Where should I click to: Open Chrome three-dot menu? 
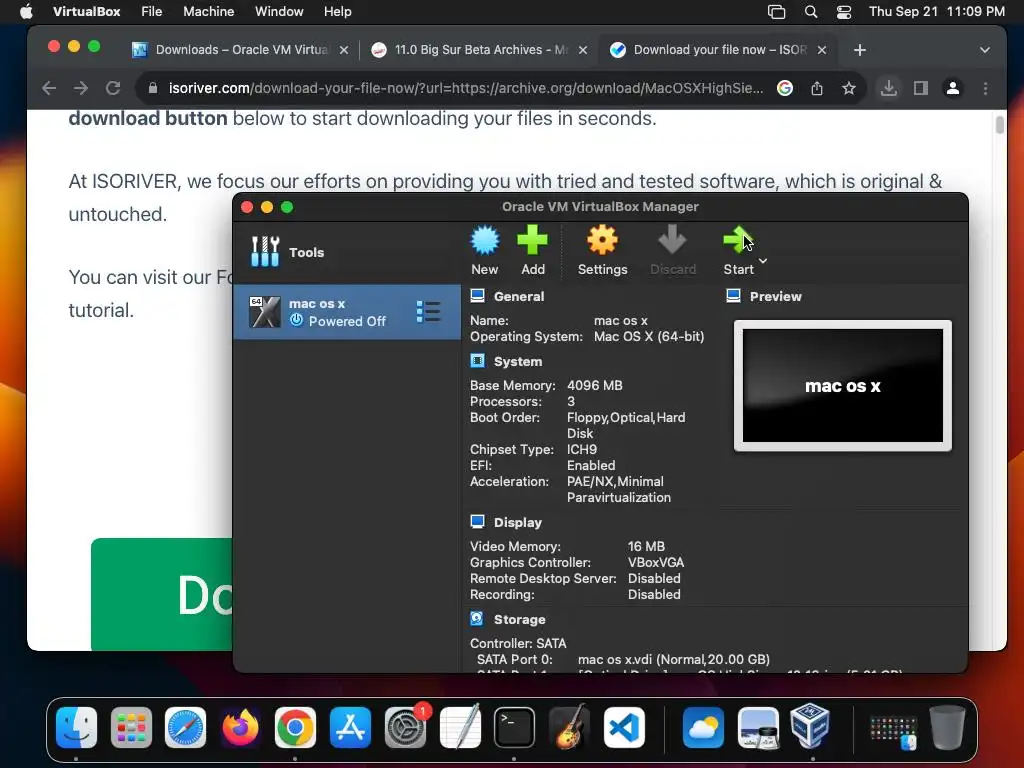(x=985, y=88)
